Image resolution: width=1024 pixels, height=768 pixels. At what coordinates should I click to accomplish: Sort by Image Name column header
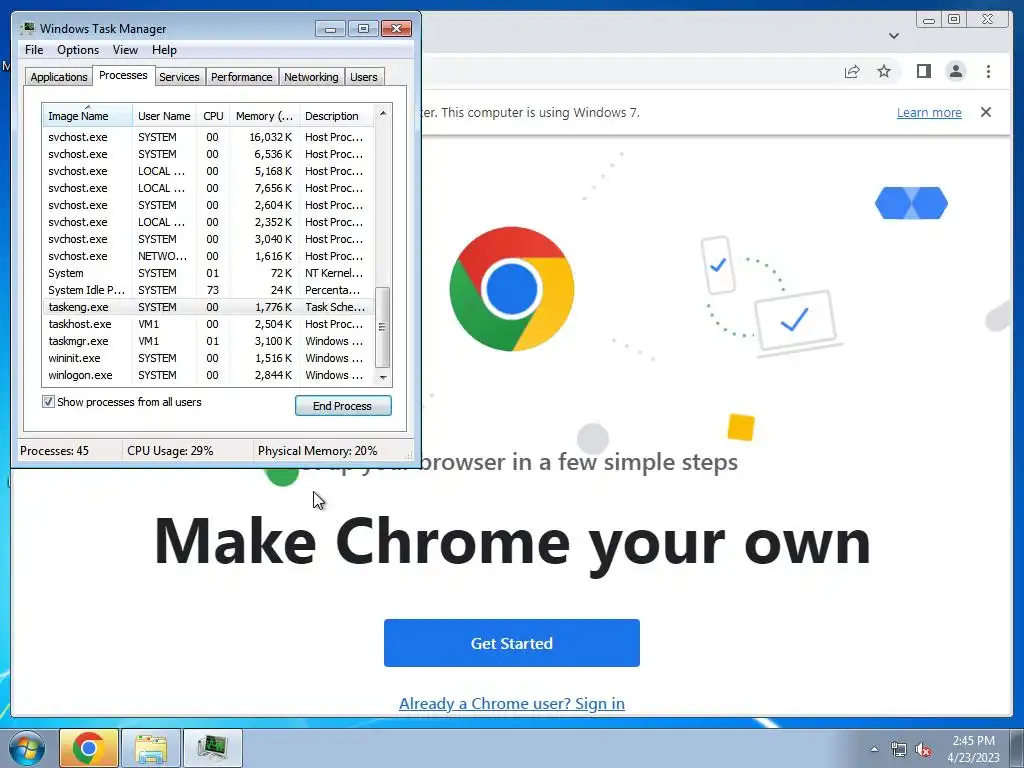pyautogui.click(x=87, y=116)
